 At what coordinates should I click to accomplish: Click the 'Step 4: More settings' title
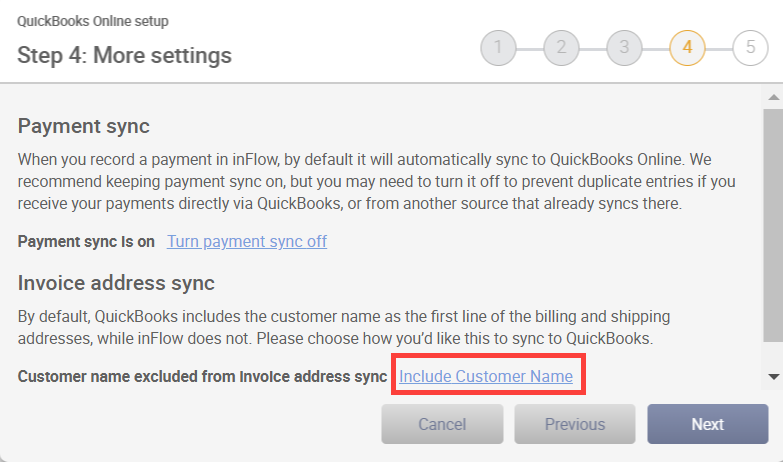pyautogui.click(x=124, y=55)
